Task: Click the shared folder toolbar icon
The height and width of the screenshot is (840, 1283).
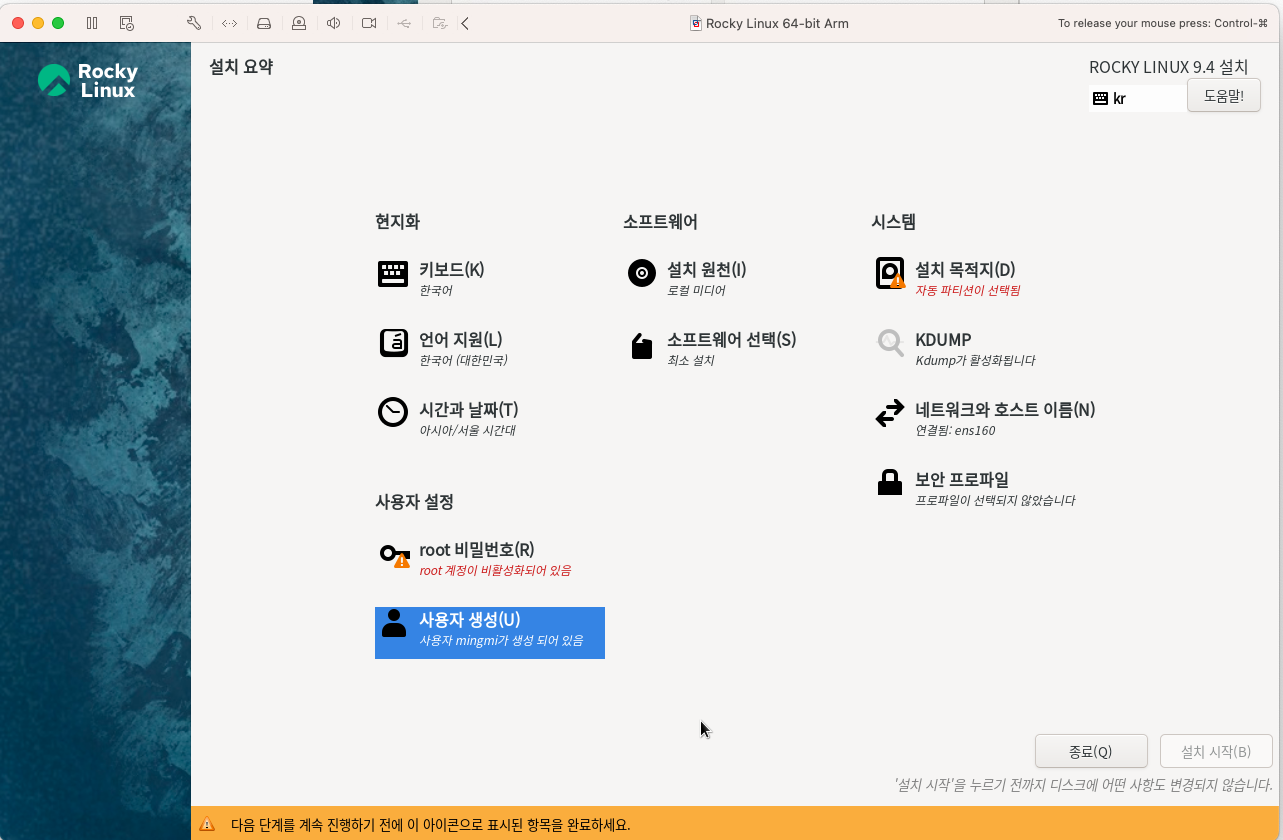Action: coord(439,23)
